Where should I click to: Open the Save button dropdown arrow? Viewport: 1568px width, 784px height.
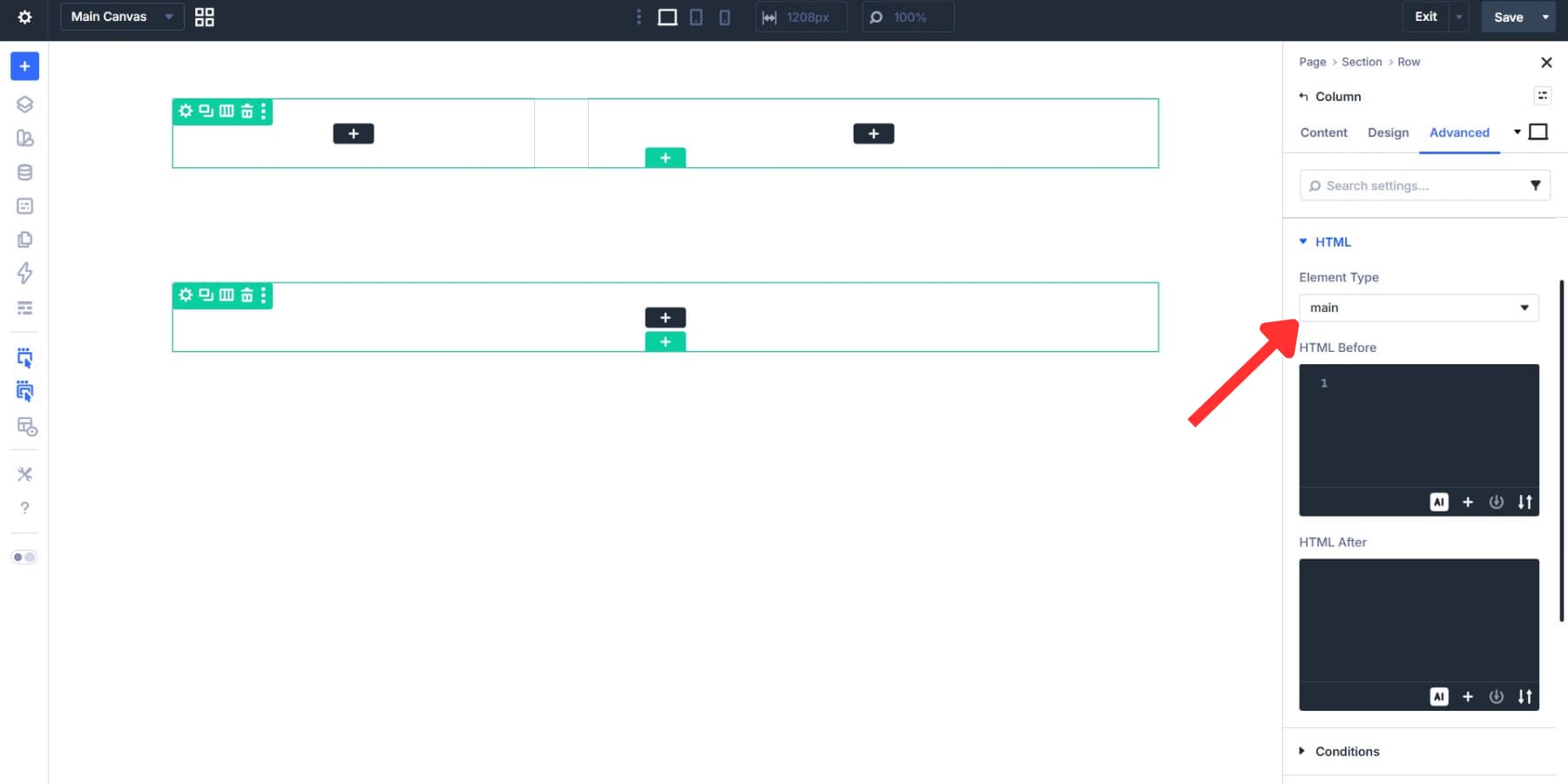[1544, 17]
